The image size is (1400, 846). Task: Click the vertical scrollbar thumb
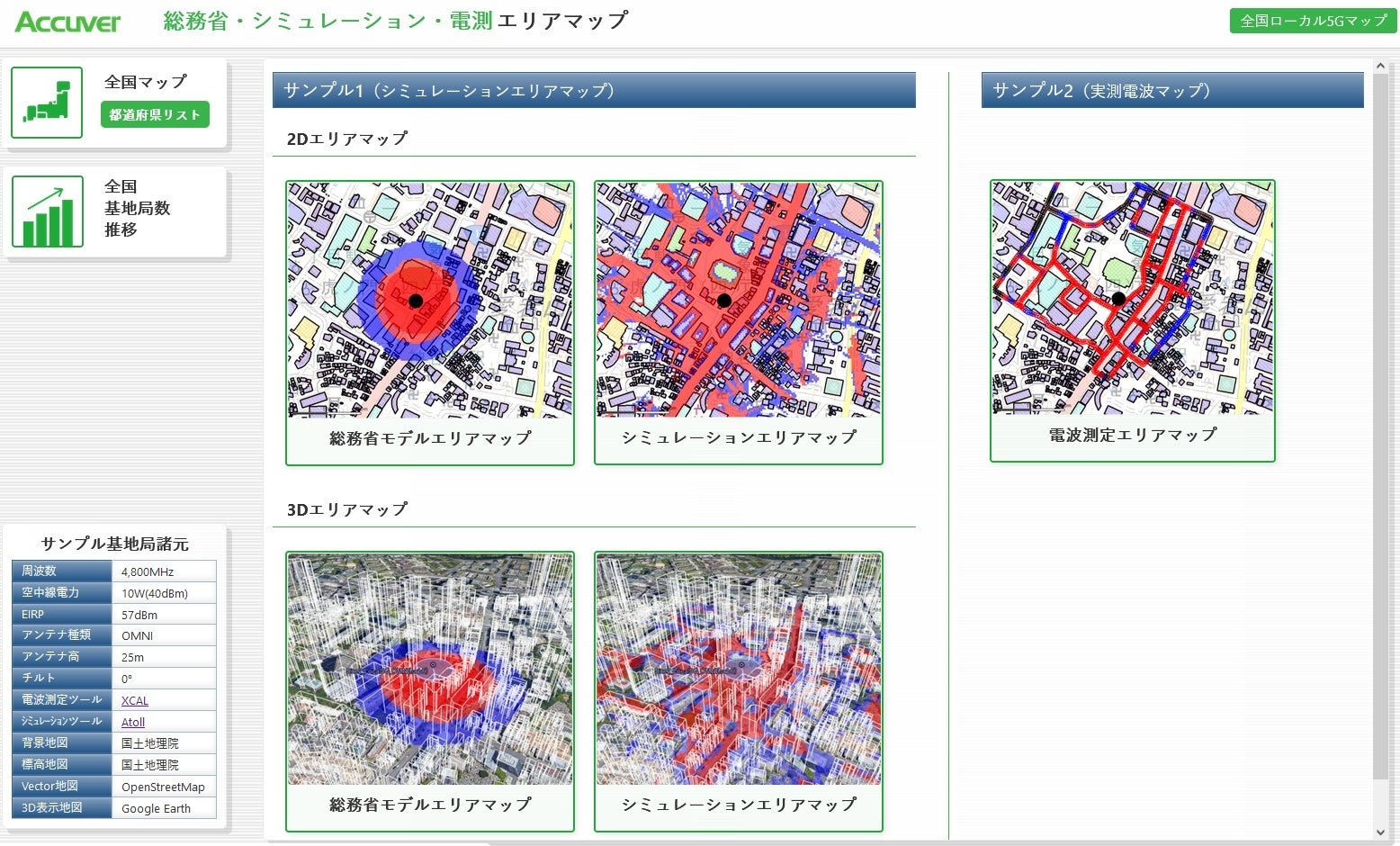click(x=1381, y=425)
